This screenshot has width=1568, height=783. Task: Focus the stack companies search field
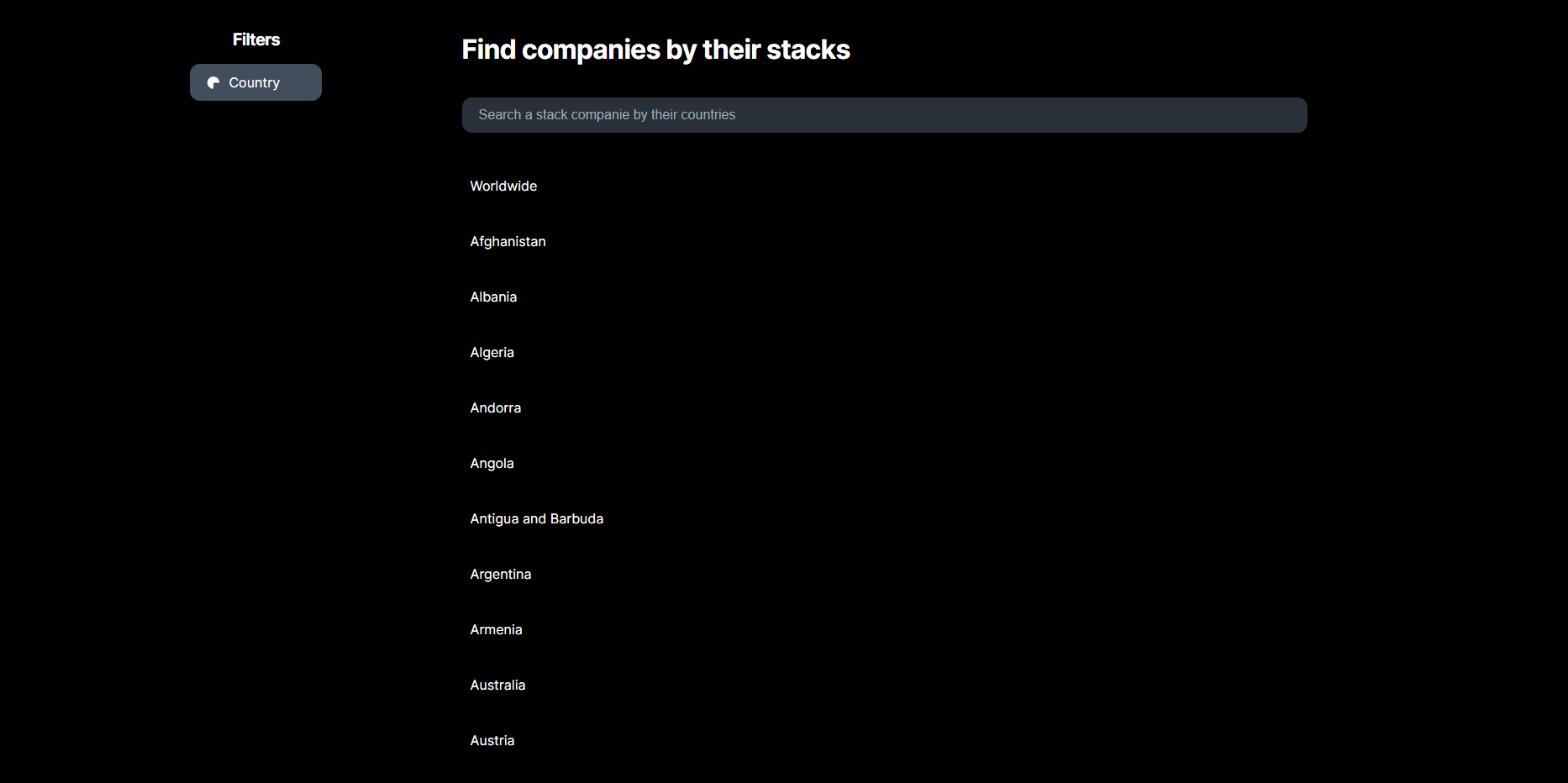pos(884,115)
